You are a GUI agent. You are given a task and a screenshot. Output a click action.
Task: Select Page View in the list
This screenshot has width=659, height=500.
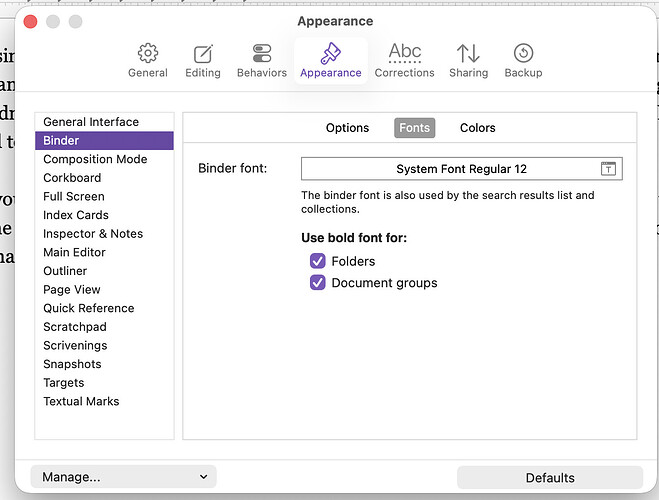104,289
